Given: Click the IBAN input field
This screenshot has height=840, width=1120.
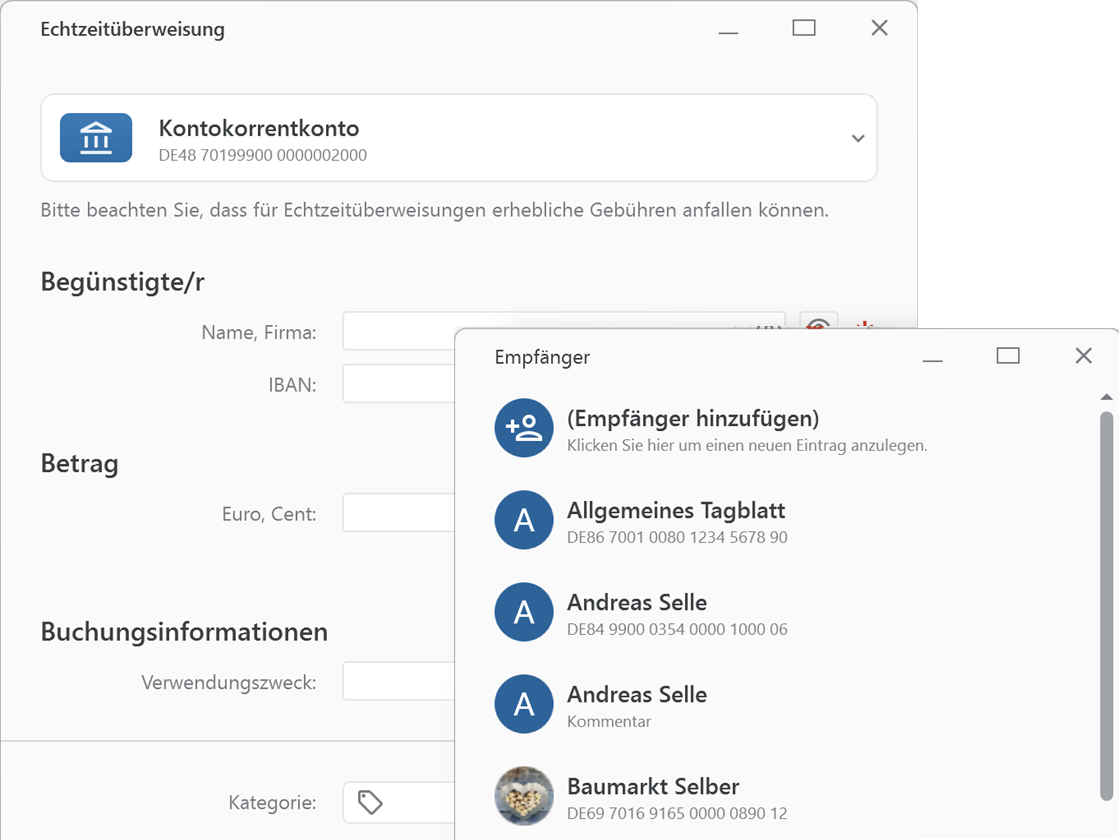Looking at the screenshot, I should tap(400, 383).
